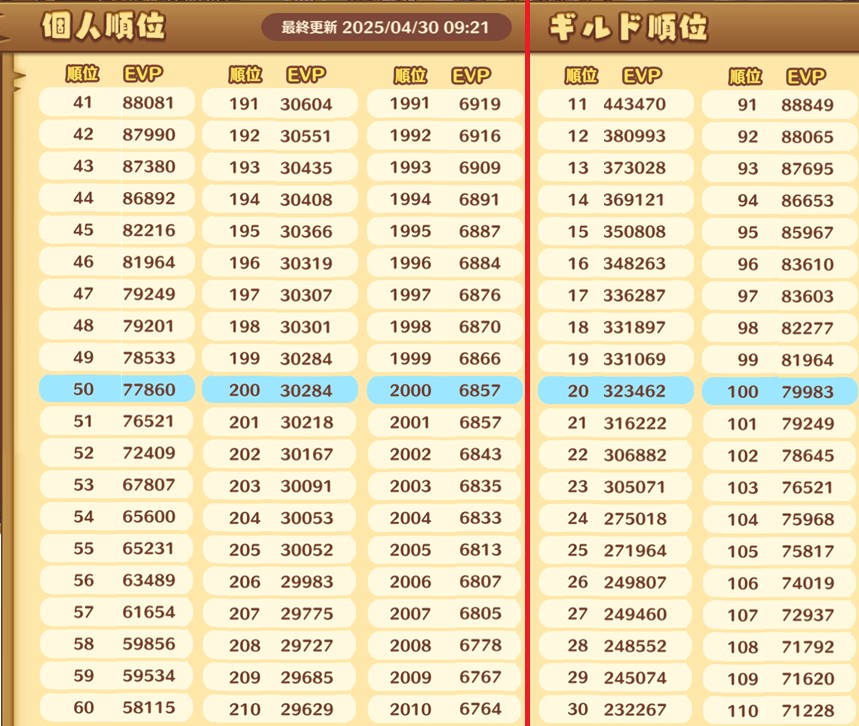
Task: Click guild rank 24 row 275018
Action: coord(616,518)
